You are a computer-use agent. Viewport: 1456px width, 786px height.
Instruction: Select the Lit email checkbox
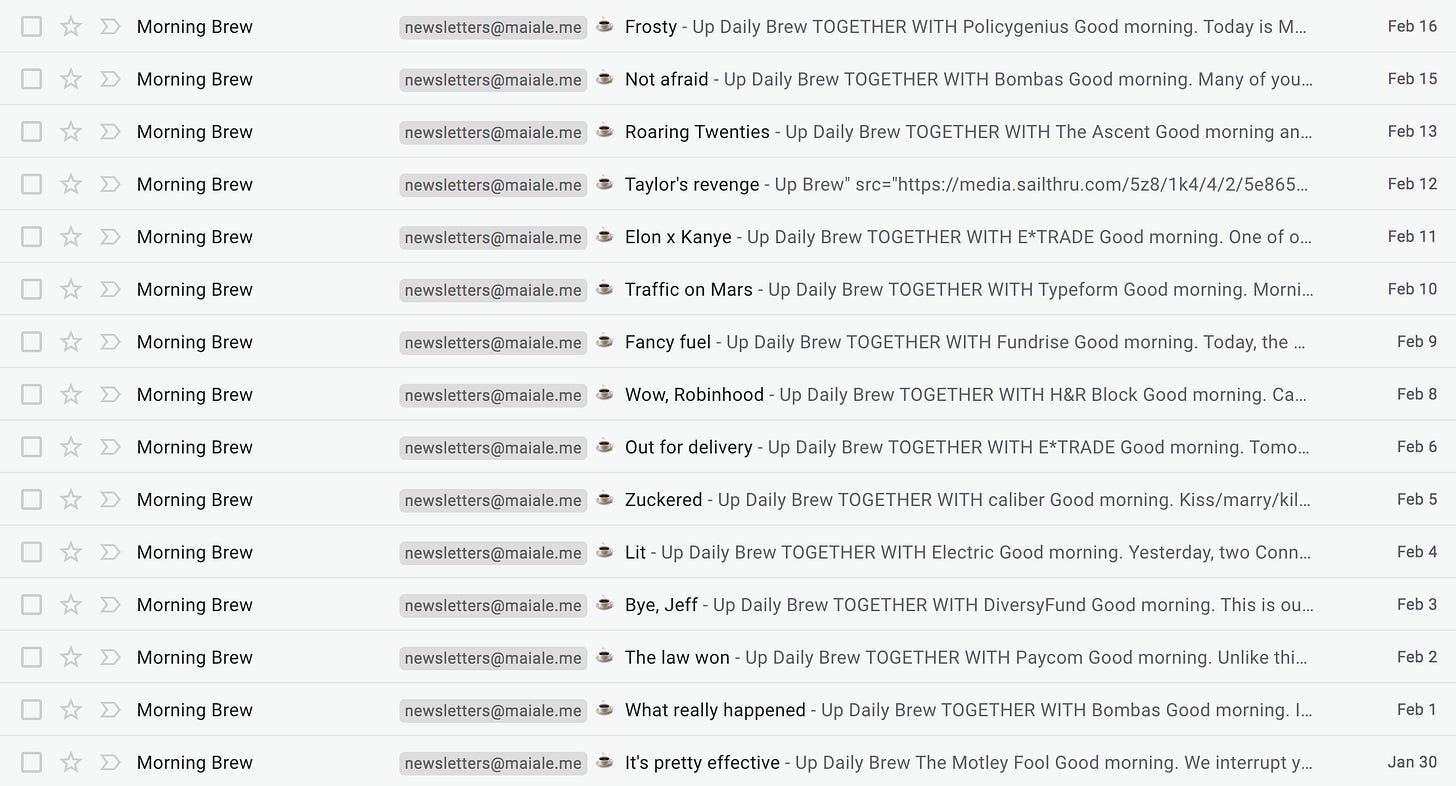[32, 552]
